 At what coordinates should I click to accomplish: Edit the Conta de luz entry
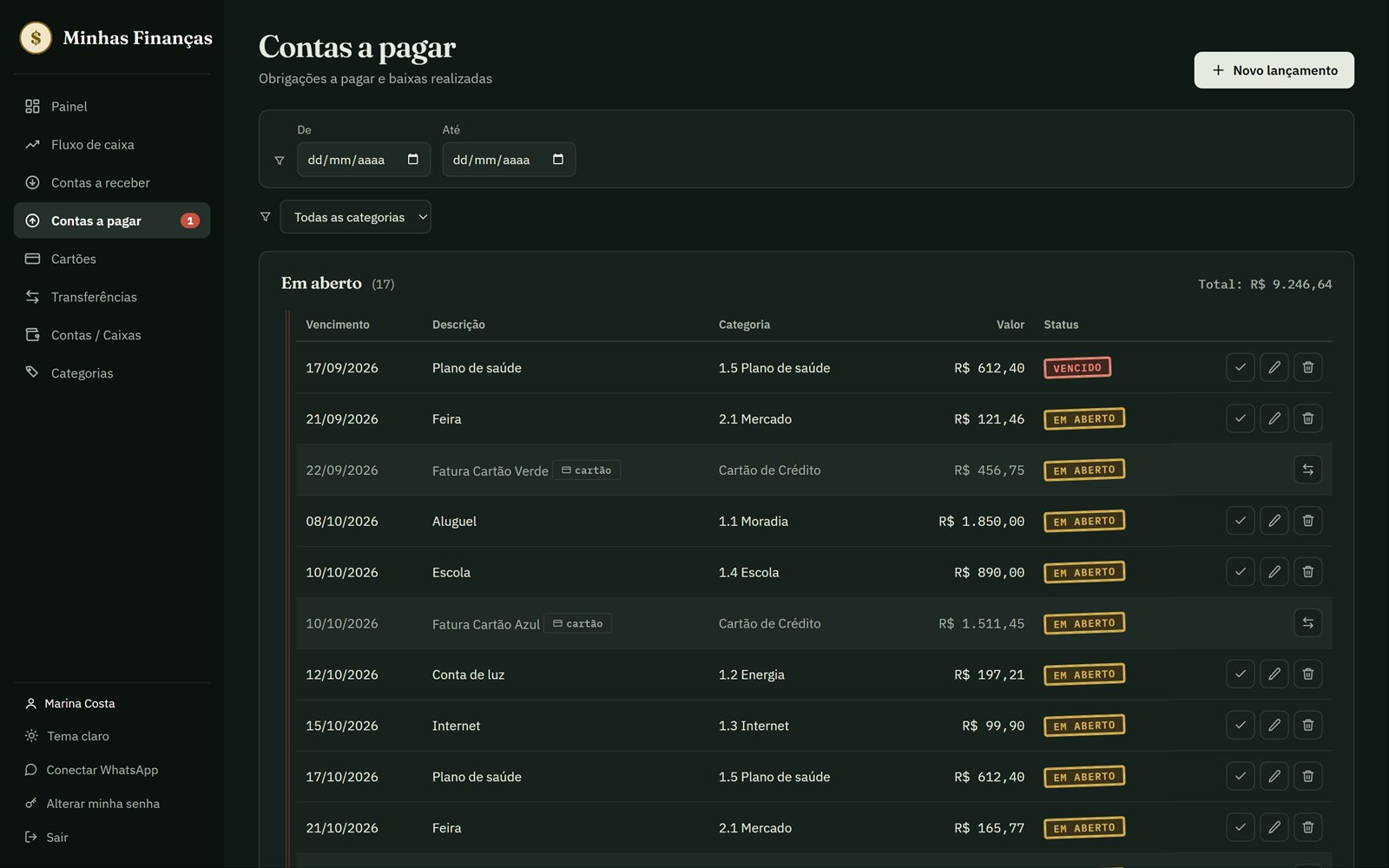point(1274,674)
